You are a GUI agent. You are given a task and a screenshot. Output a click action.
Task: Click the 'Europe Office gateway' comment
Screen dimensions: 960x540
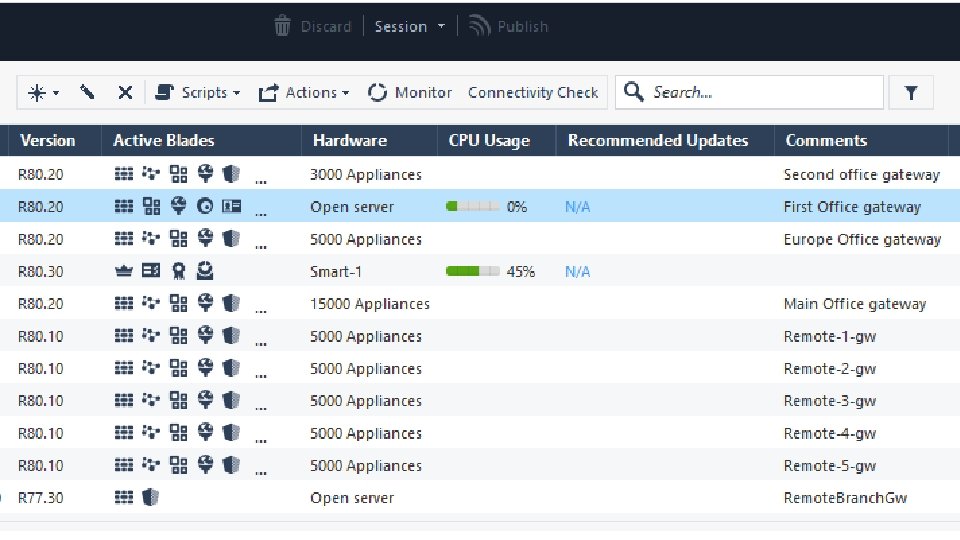click(862, 239)
